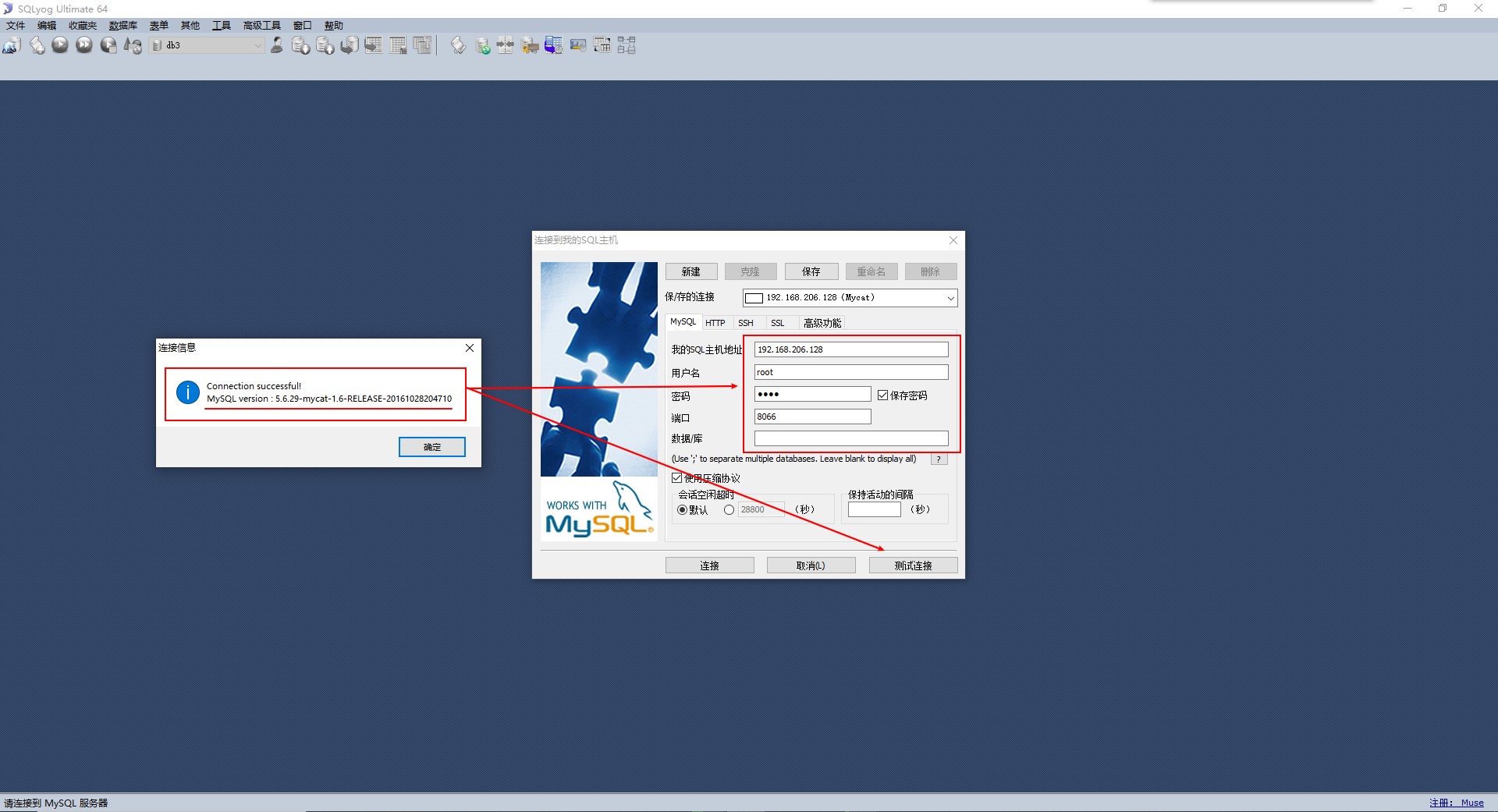Screen dimensions: 1498x812
Task: Click the schema synchronization arrows icon
Action: (x=506, y=45)
